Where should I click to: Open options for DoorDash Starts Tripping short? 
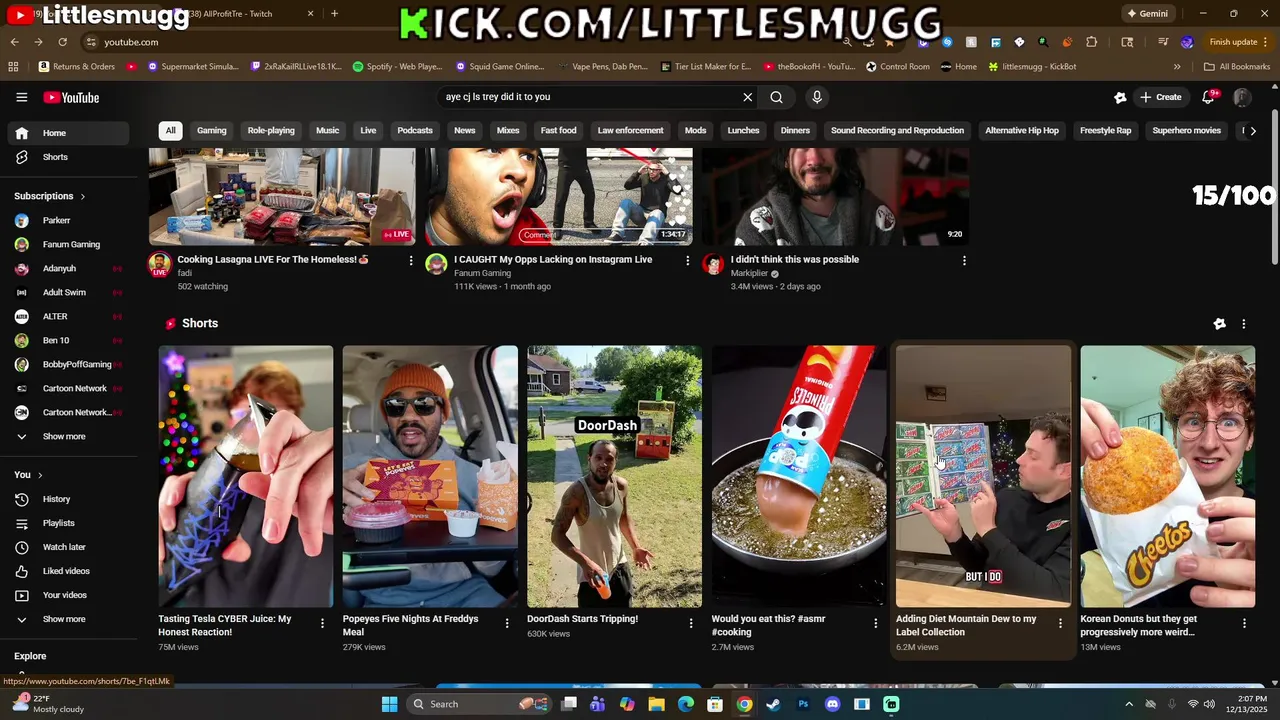[691, 623]
